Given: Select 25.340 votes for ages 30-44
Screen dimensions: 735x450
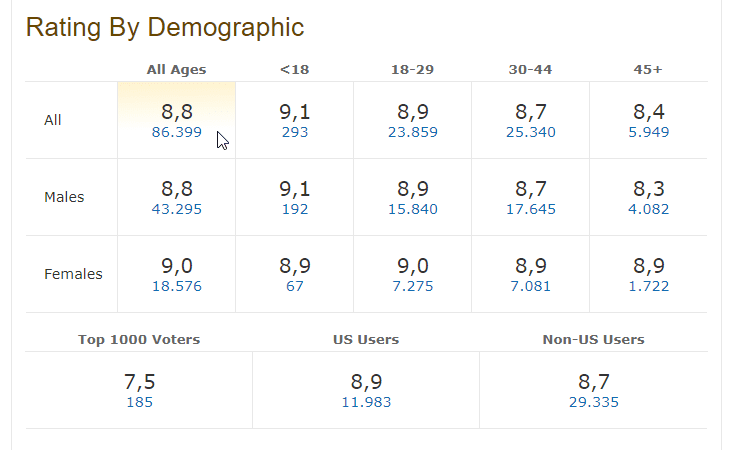Looking at the screenshot, I should click(530, 132).
